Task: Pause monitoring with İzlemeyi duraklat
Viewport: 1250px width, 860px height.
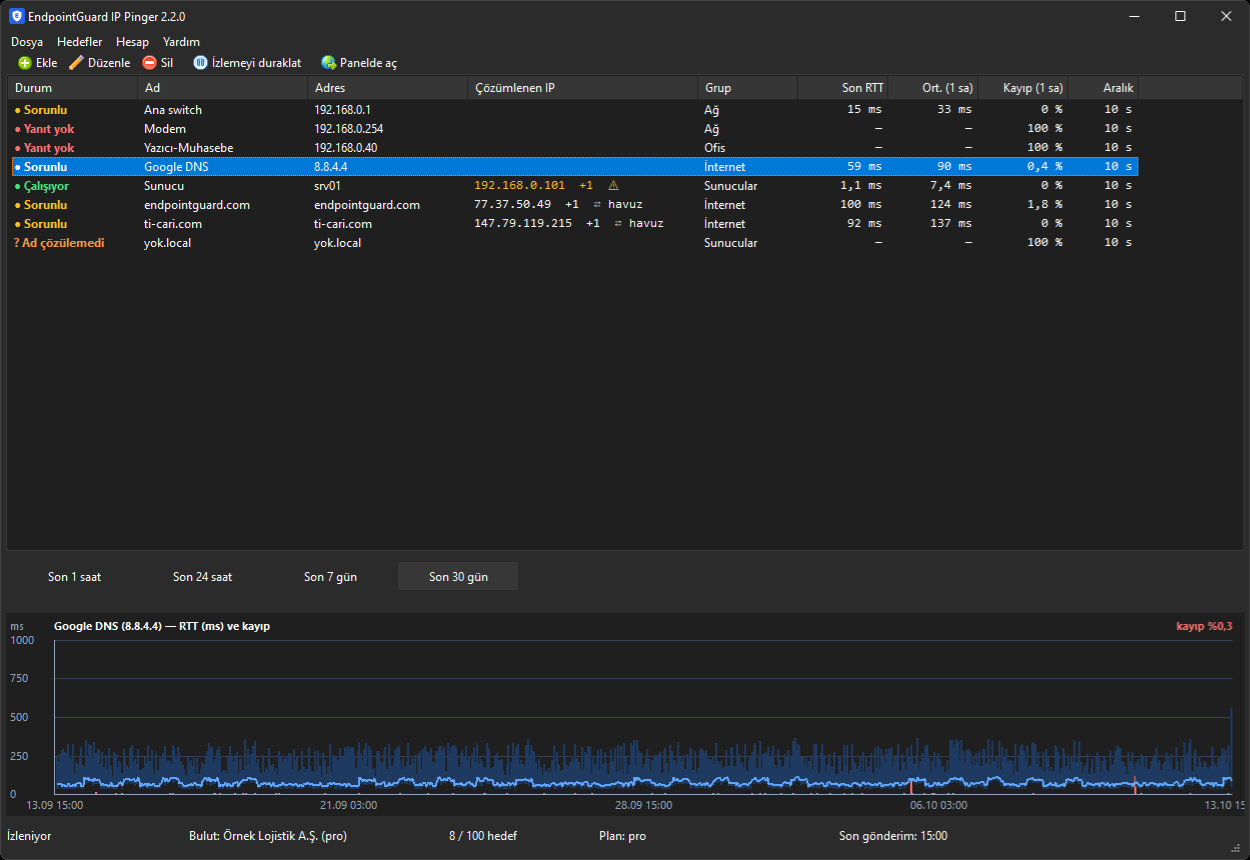Action: [247, 63]
